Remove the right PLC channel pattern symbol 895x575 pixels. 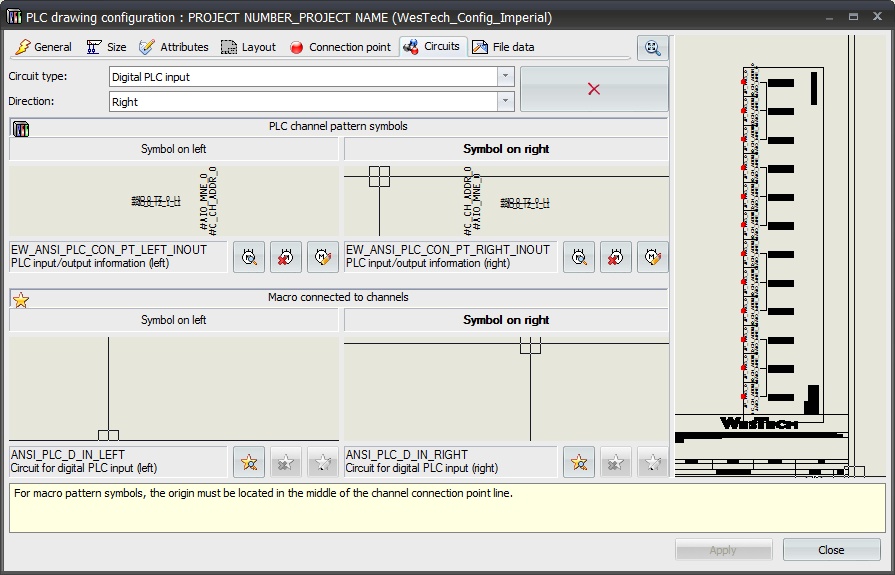(615, 257)
